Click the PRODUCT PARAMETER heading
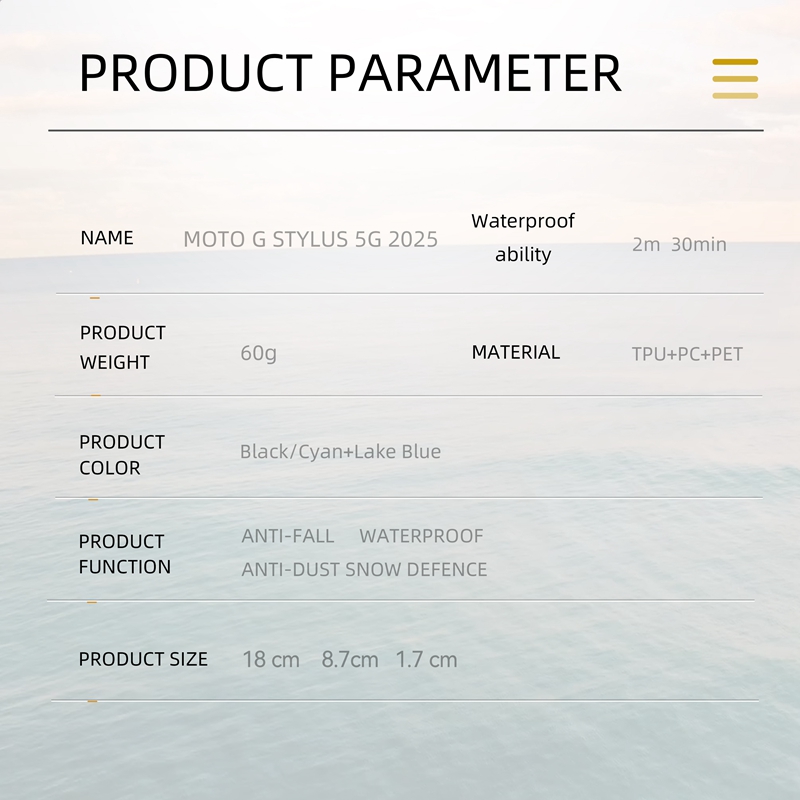Screen dimensions: 800x800 (x=350, y=73)
